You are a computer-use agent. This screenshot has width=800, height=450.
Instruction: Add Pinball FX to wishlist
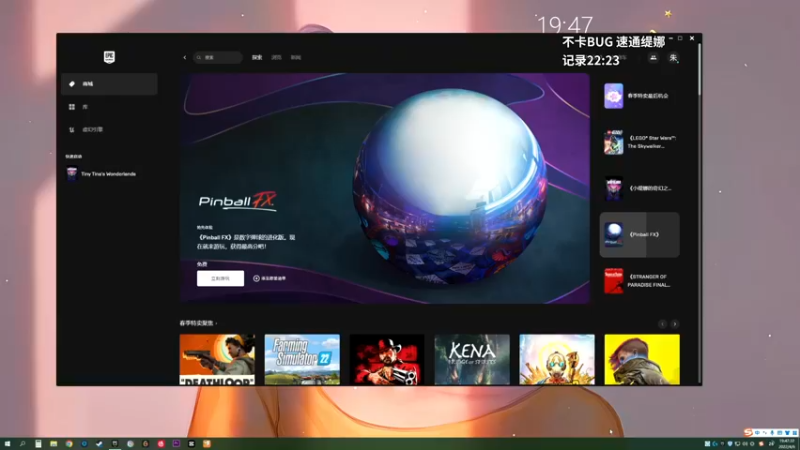click(x=270, y=278)
